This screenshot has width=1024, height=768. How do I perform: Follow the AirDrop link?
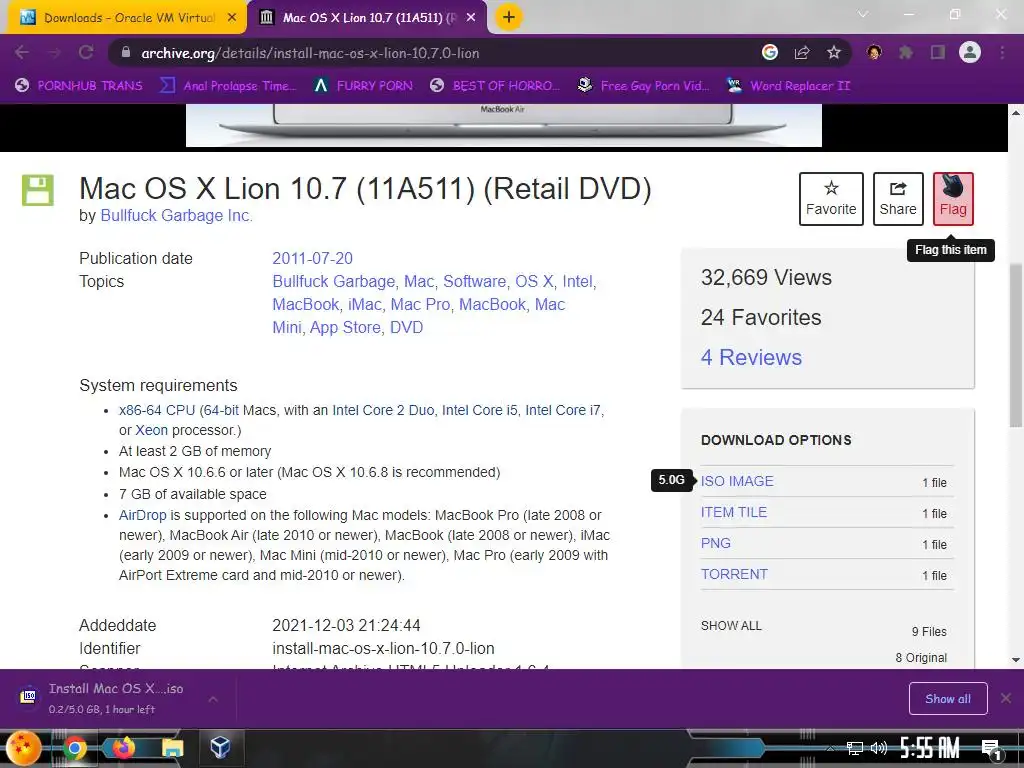tap(142, 515)
